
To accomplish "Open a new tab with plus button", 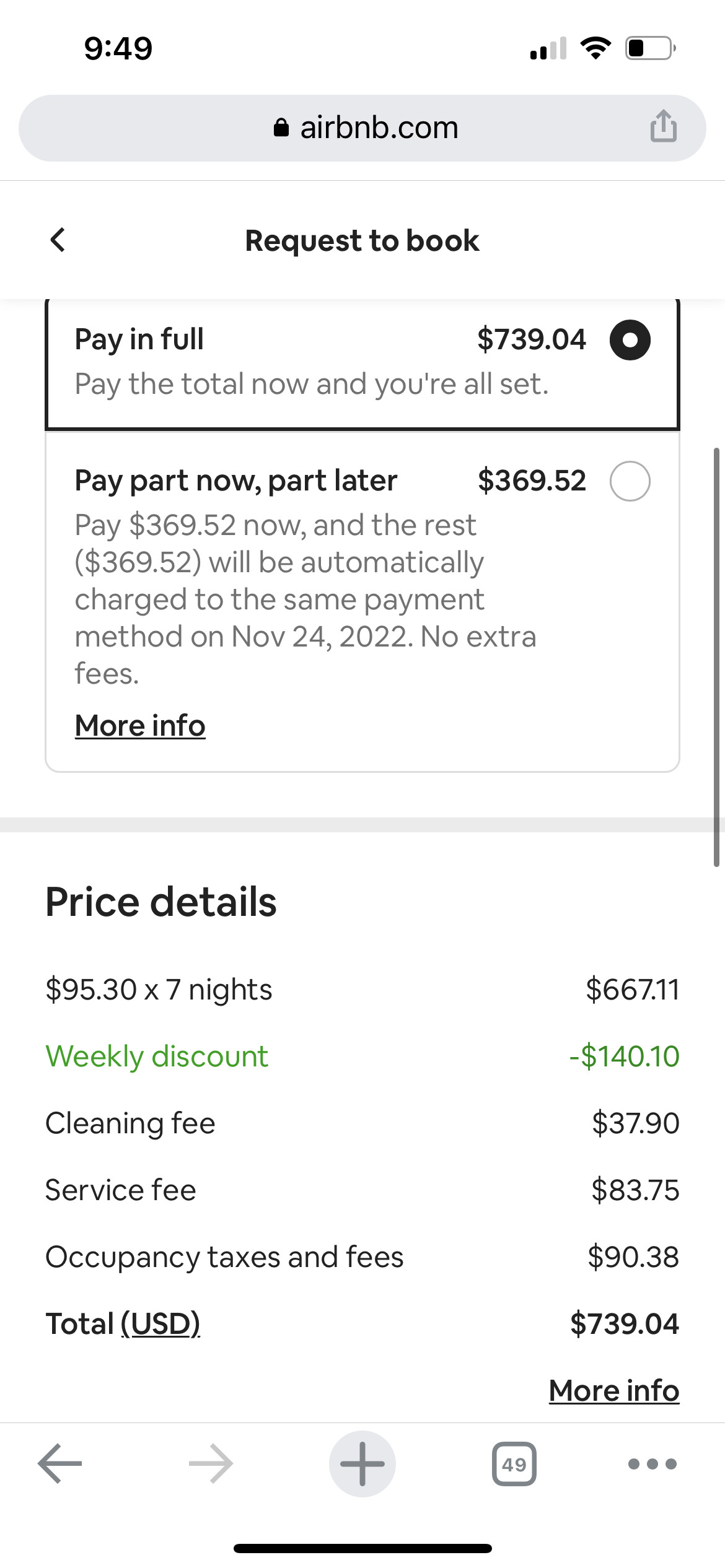I will [x=362, y=1464].
